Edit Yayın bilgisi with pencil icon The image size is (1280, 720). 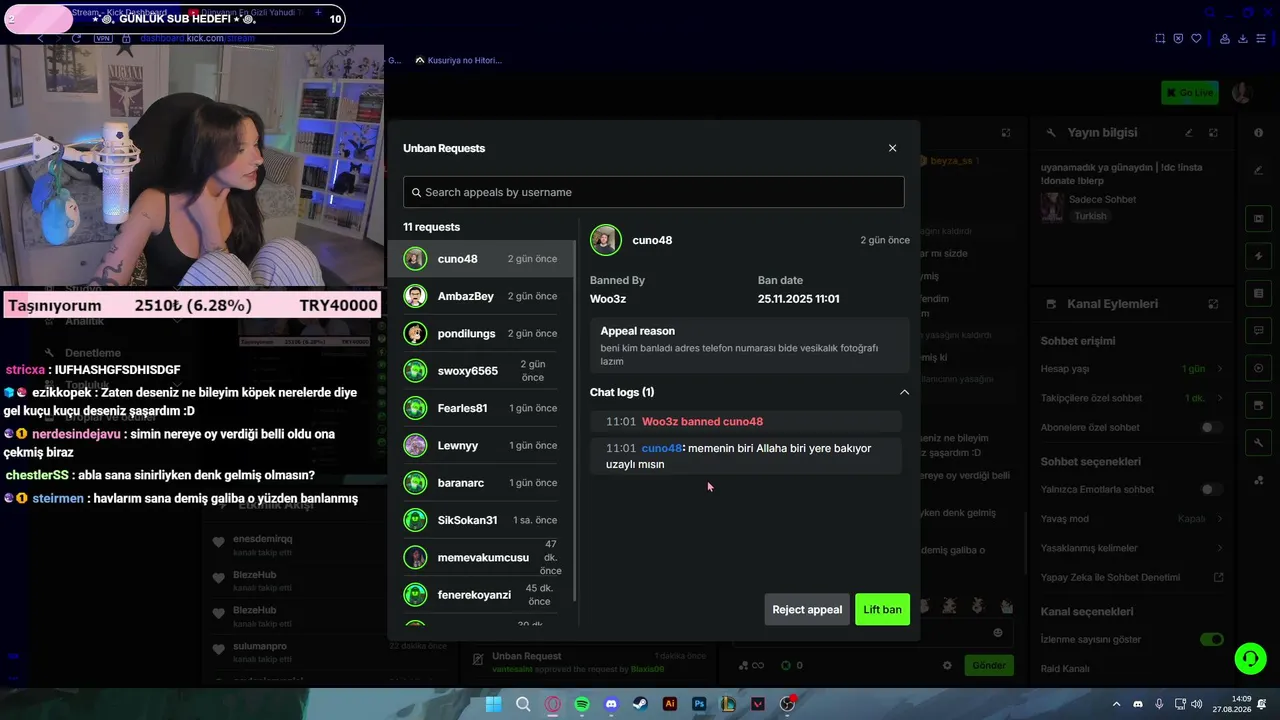[x=1189, y=132]
